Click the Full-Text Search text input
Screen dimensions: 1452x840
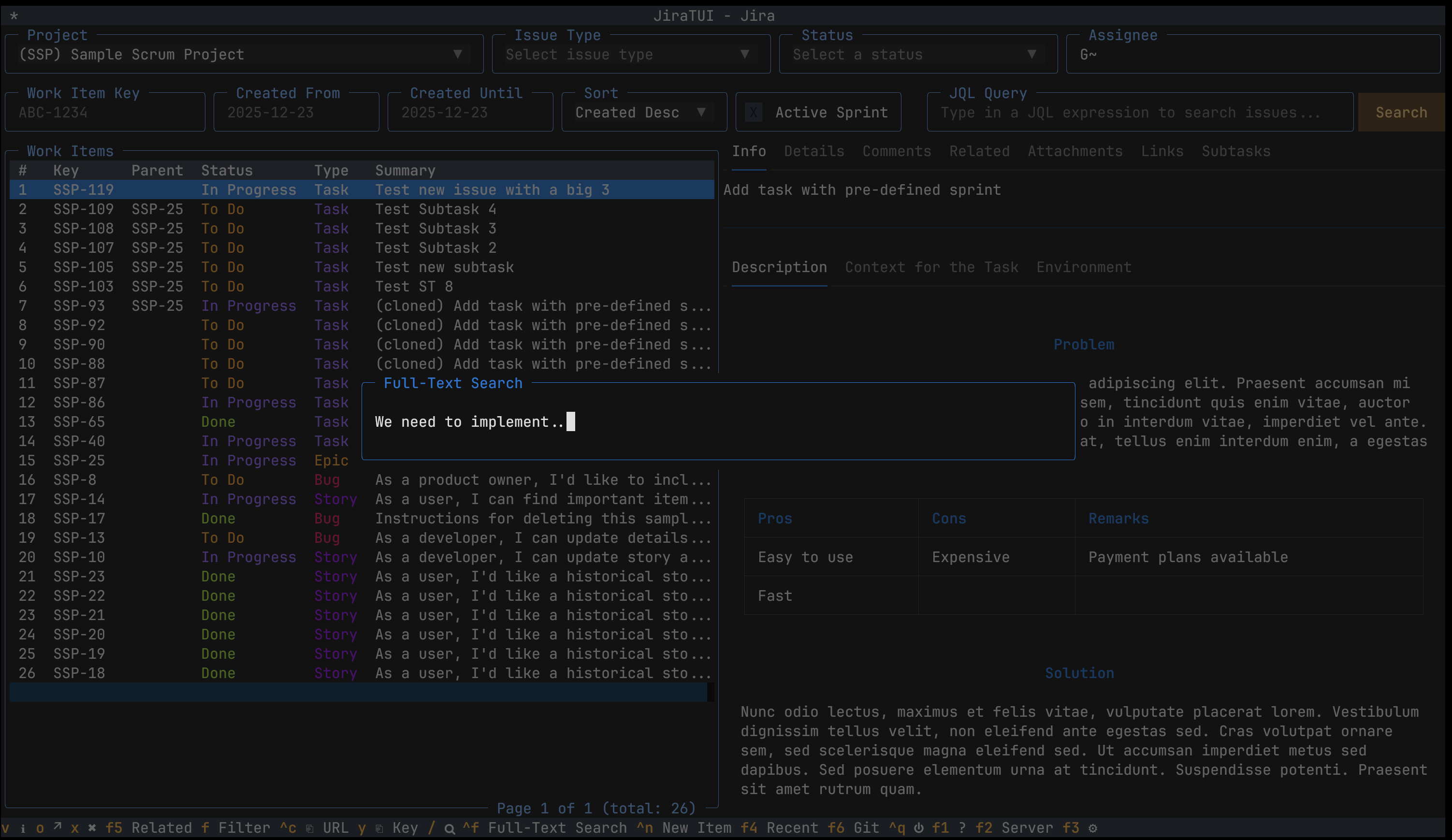coord(718,422)
